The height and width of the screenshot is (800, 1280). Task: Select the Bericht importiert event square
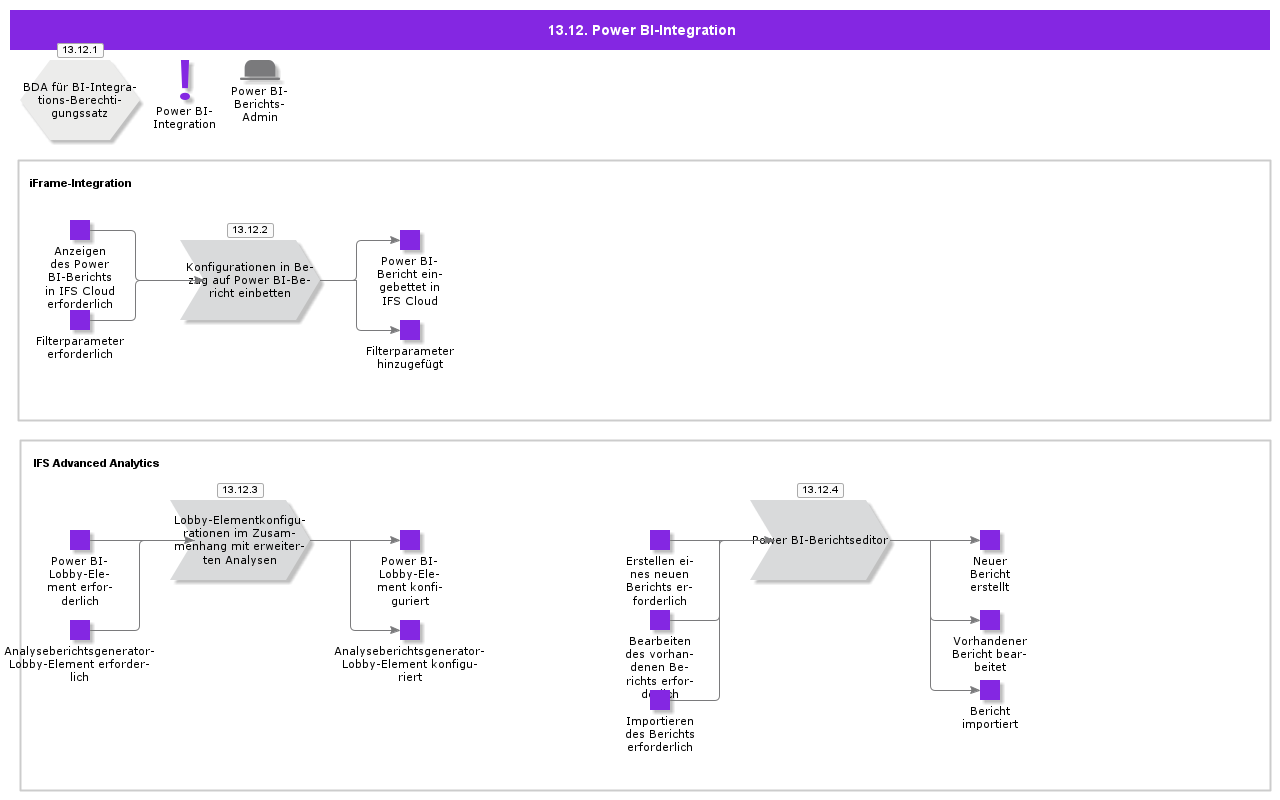click(990, 690)
